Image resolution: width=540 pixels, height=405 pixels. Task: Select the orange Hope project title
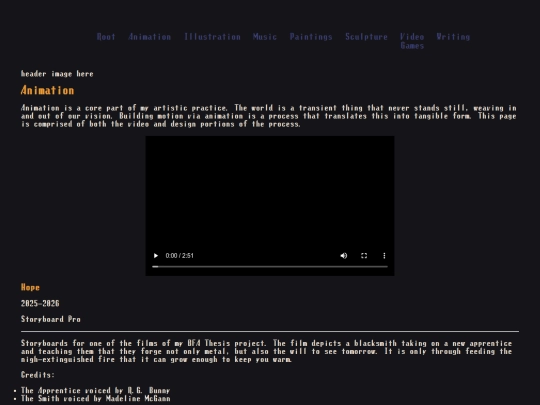click(30, 287)
